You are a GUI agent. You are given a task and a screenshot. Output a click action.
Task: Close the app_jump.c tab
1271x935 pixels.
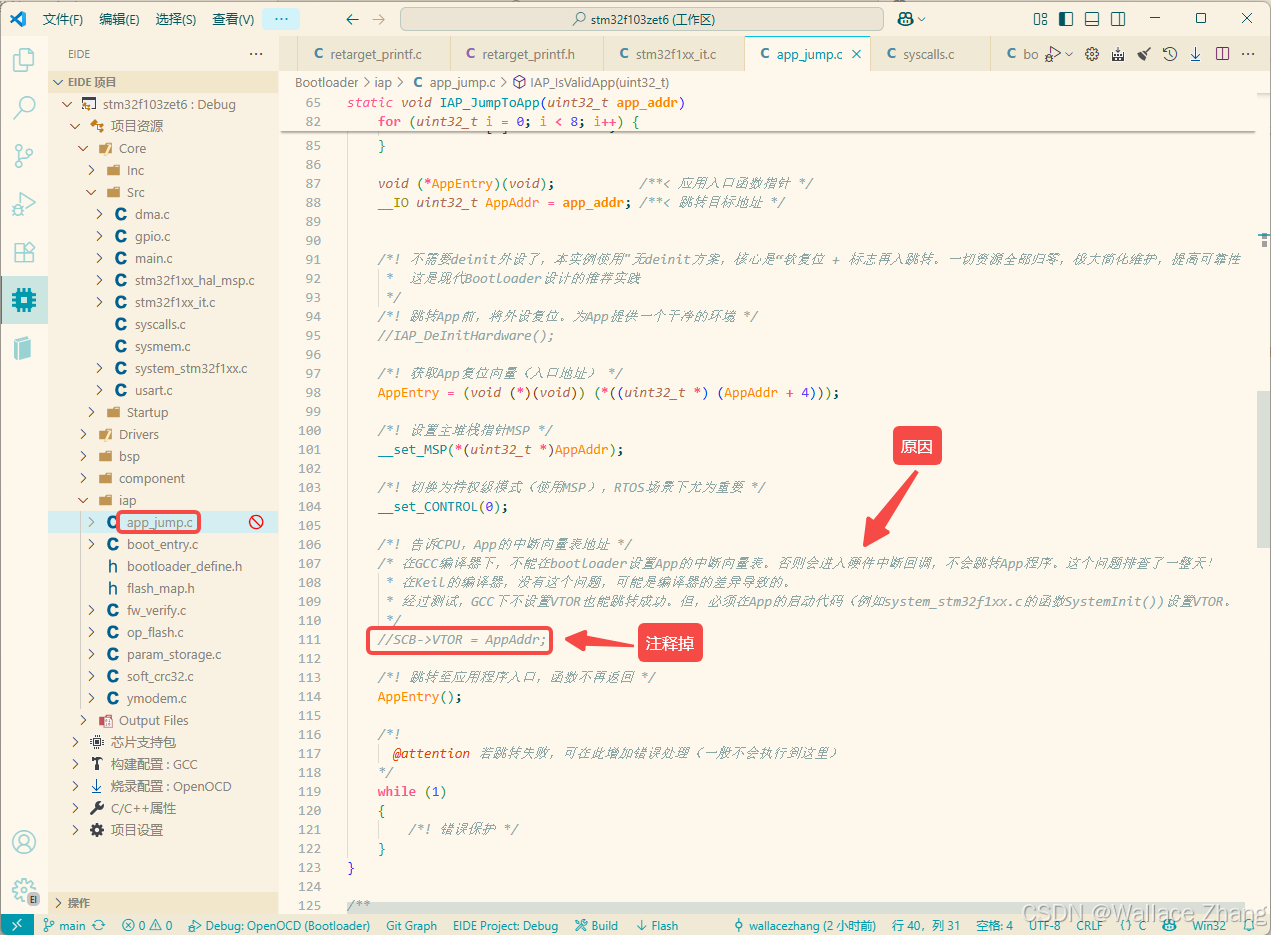pos(856,54)
